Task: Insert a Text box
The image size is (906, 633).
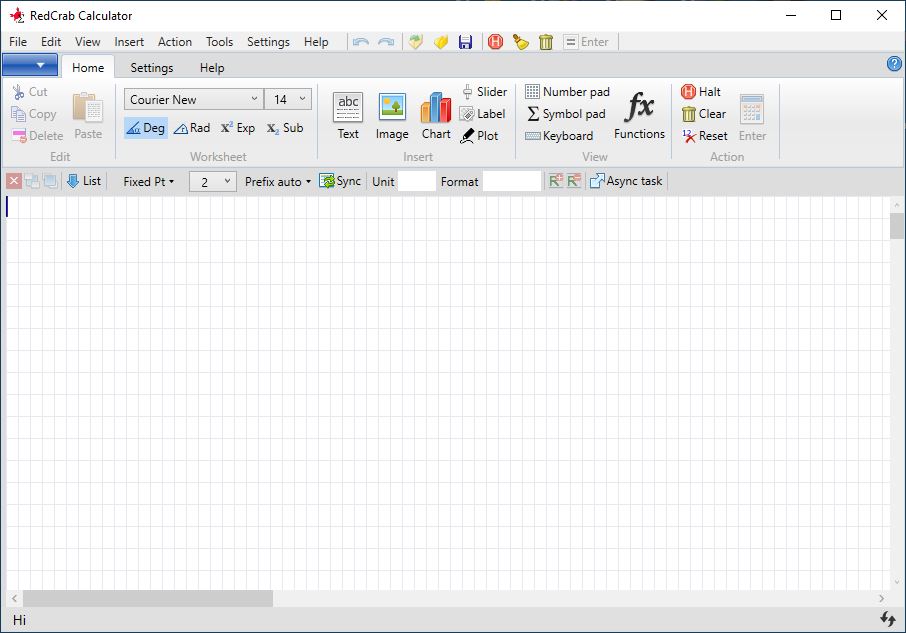Action: pos(348,116)
